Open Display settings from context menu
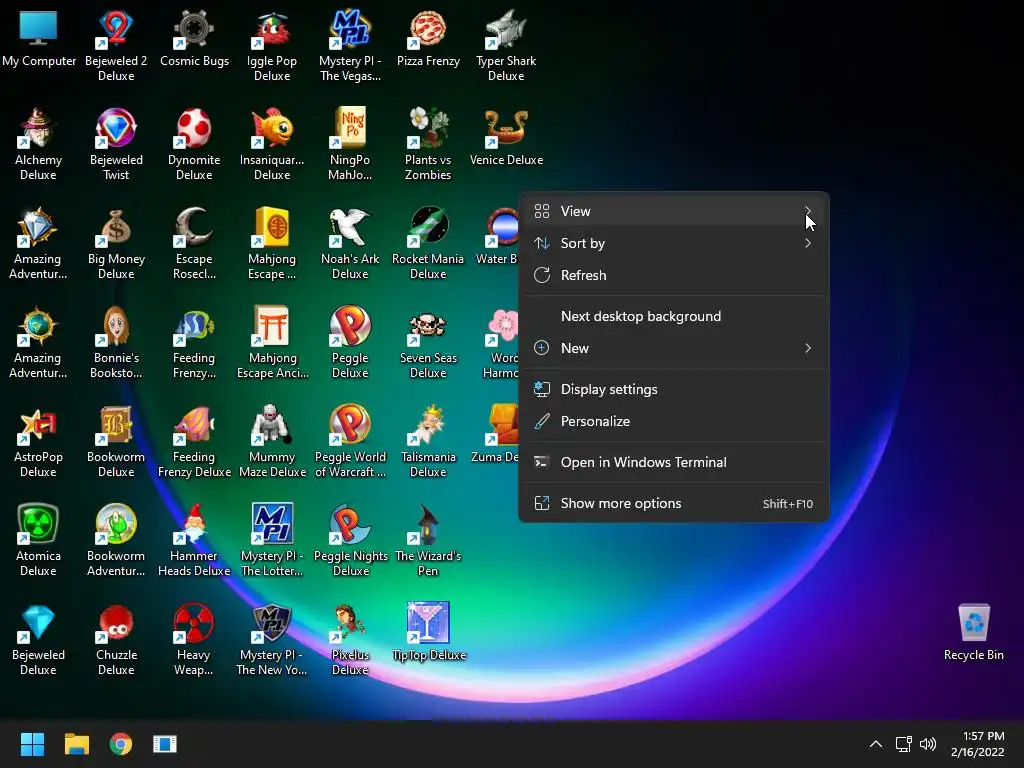Viewport: 1024px width, 768px height. [x=674, y=389]
